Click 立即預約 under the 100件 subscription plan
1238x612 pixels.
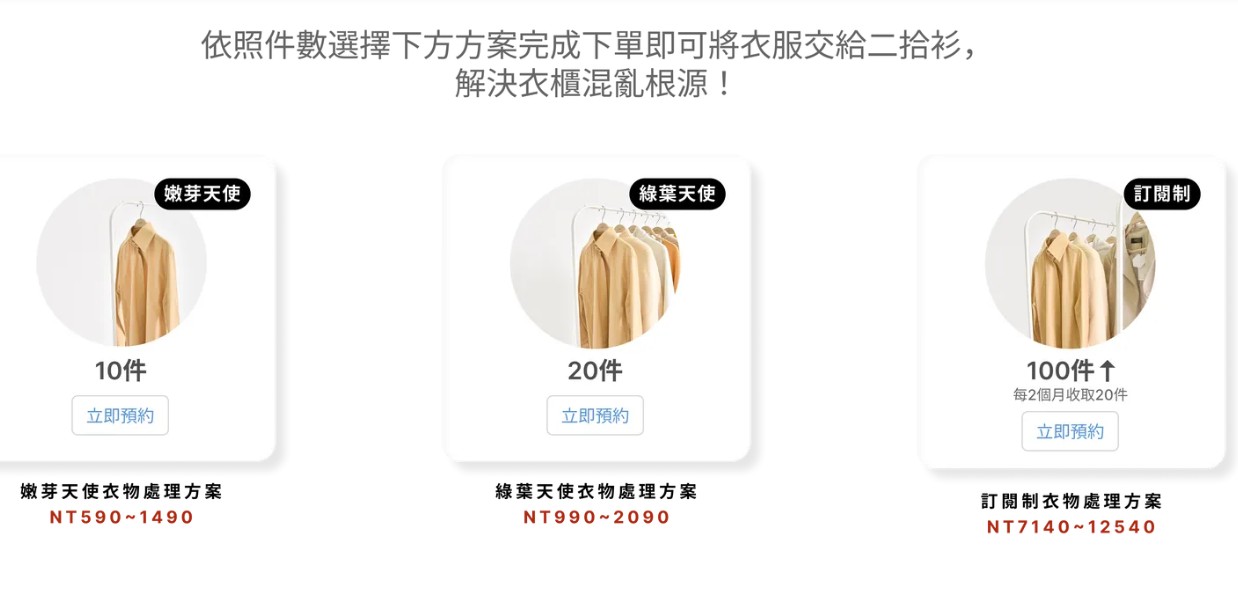[1070, 431]
